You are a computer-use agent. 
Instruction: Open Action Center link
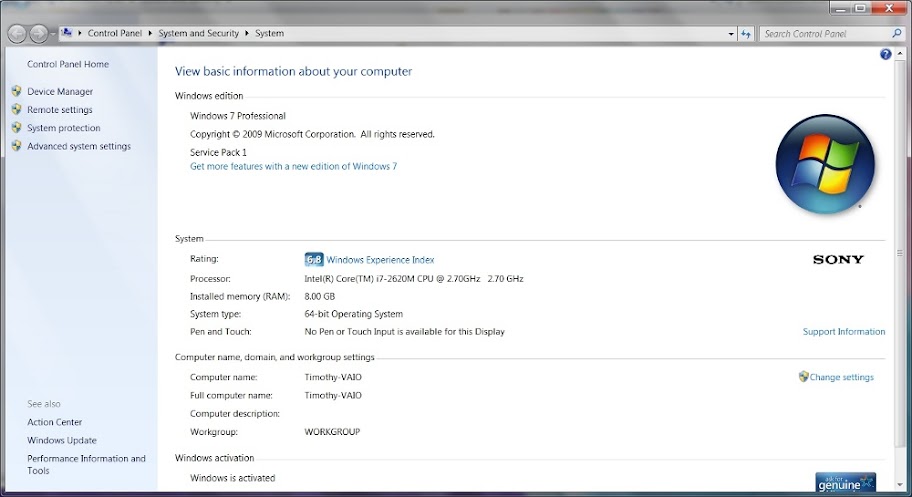[54, 422]
